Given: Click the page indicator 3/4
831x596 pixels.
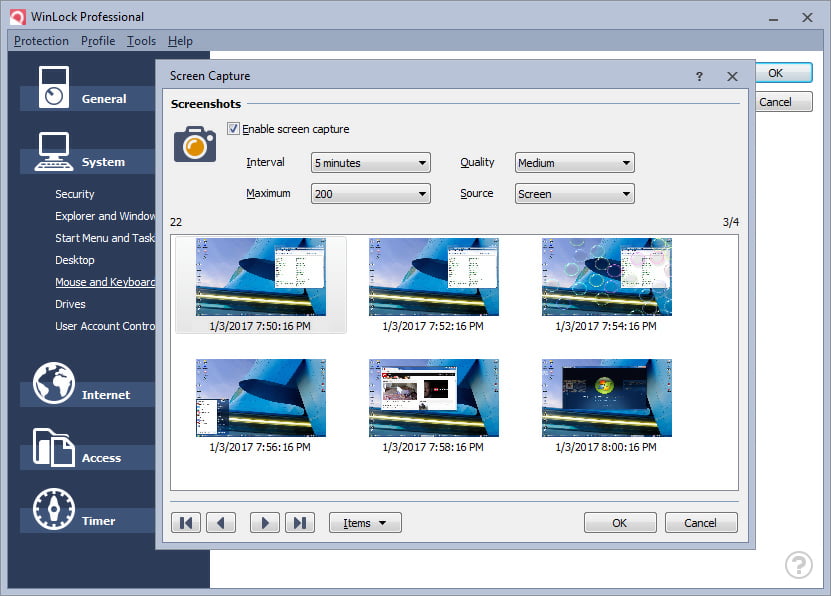Looking at the screenshot, I should coord(730,222).
